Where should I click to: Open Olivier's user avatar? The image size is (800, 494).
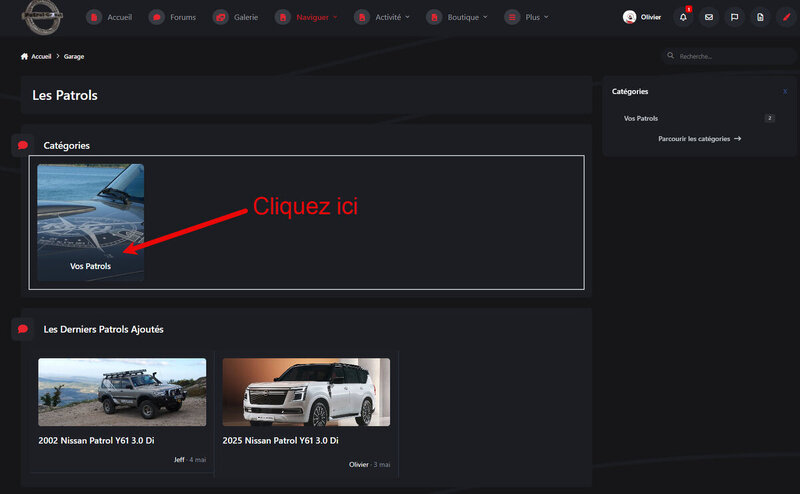pyautogui.click(x=630, y=17)
